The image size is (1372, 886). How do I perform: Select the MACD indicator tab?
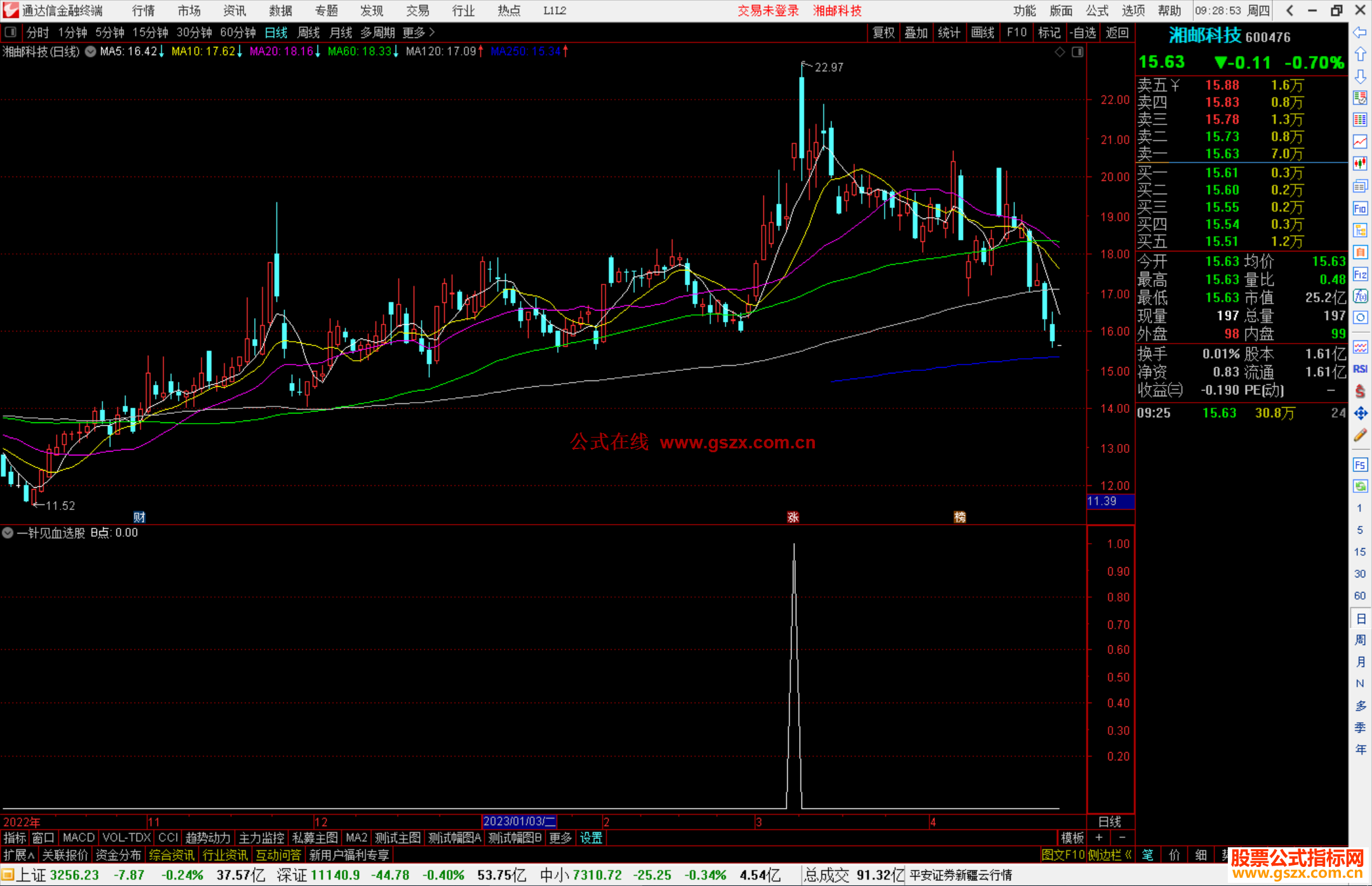[x=78, y=838]
